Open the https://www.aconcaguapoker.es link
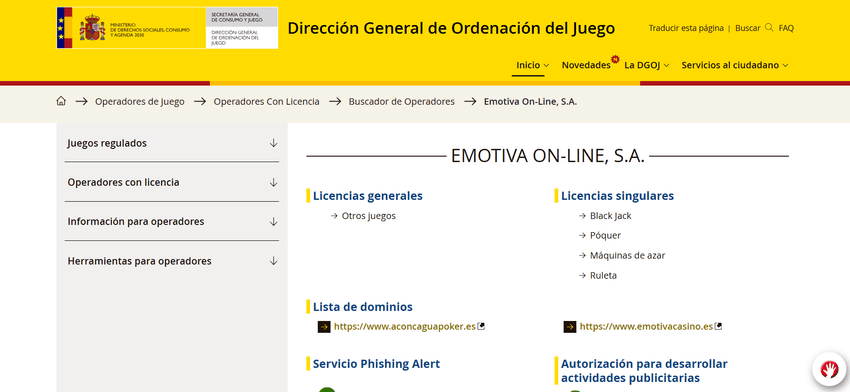This screenshot has width=850, height=392. (404, 326)
